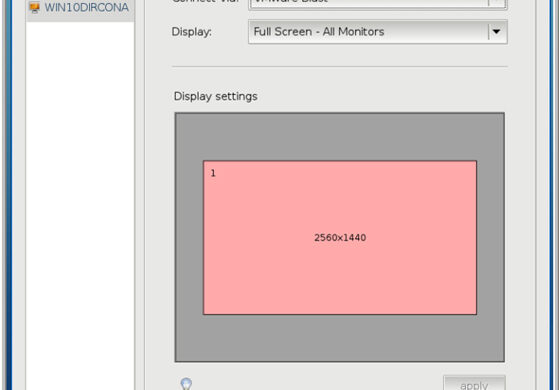Click the light bulb hint icon

coord(186,384)
